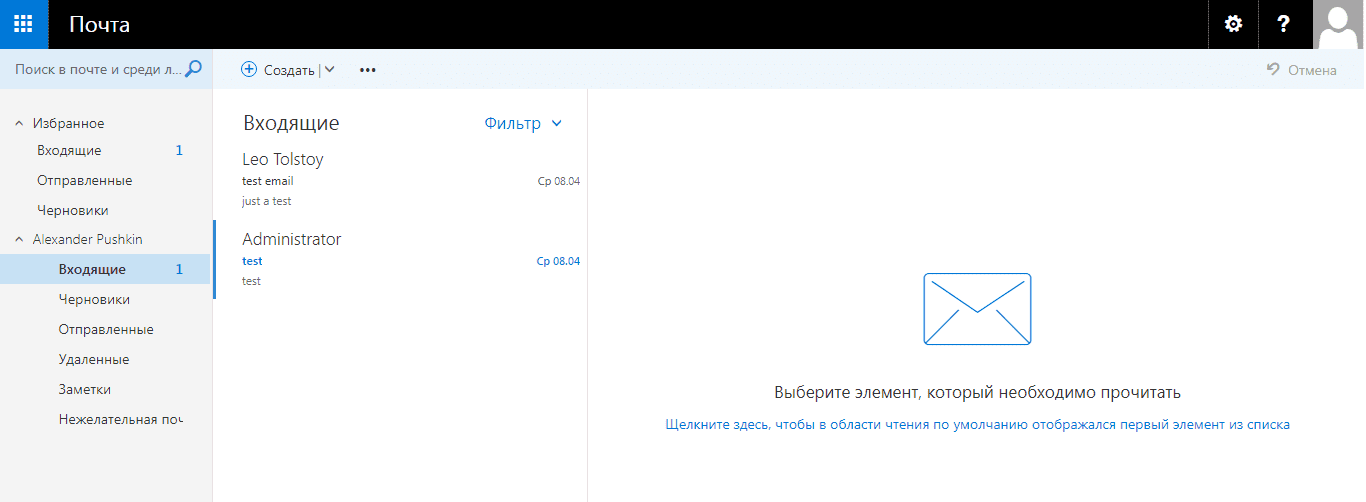Open more actions ellipsis menu
This screenshot has height=502, width=1366.
(x=368, y=70)
